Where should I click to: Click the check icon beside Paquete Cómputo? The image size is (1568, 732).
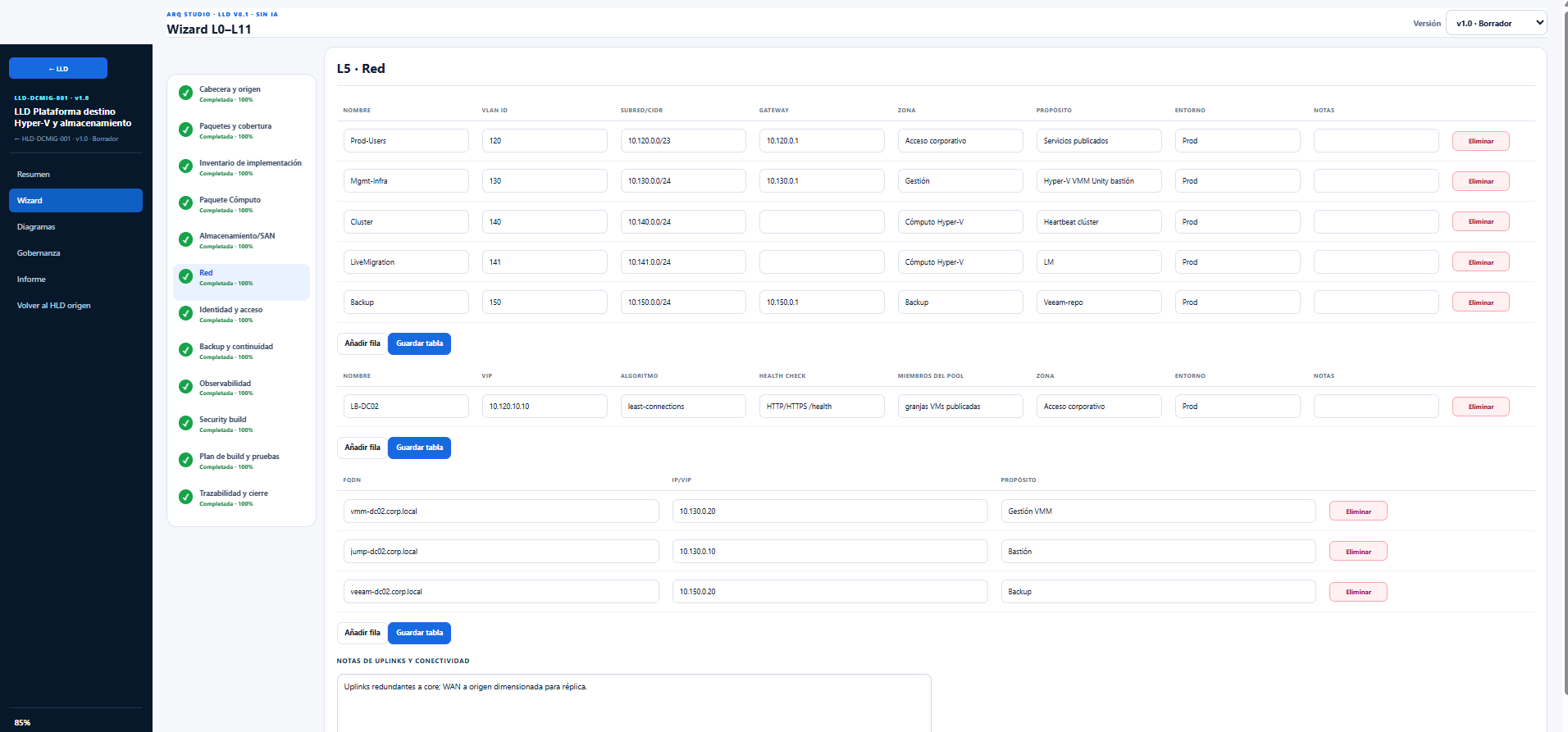[186, 203]
